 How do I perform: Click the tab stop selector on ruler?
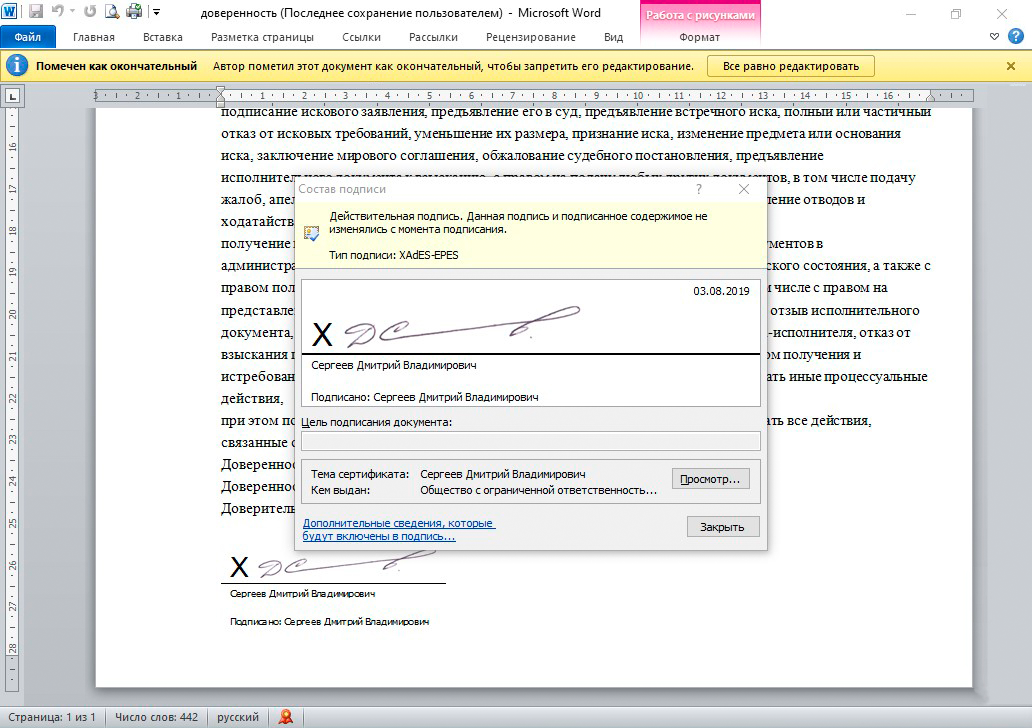(x=13, y=96)
